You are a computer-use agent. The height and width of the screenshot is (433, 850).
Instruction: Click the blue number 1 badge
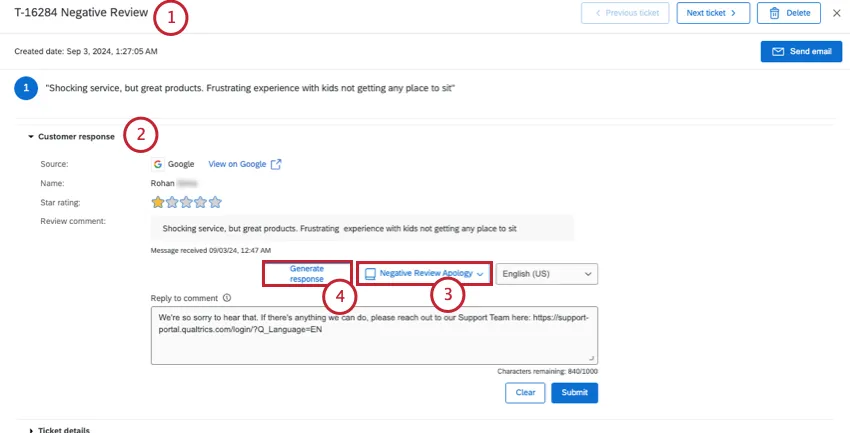point(26,89)
